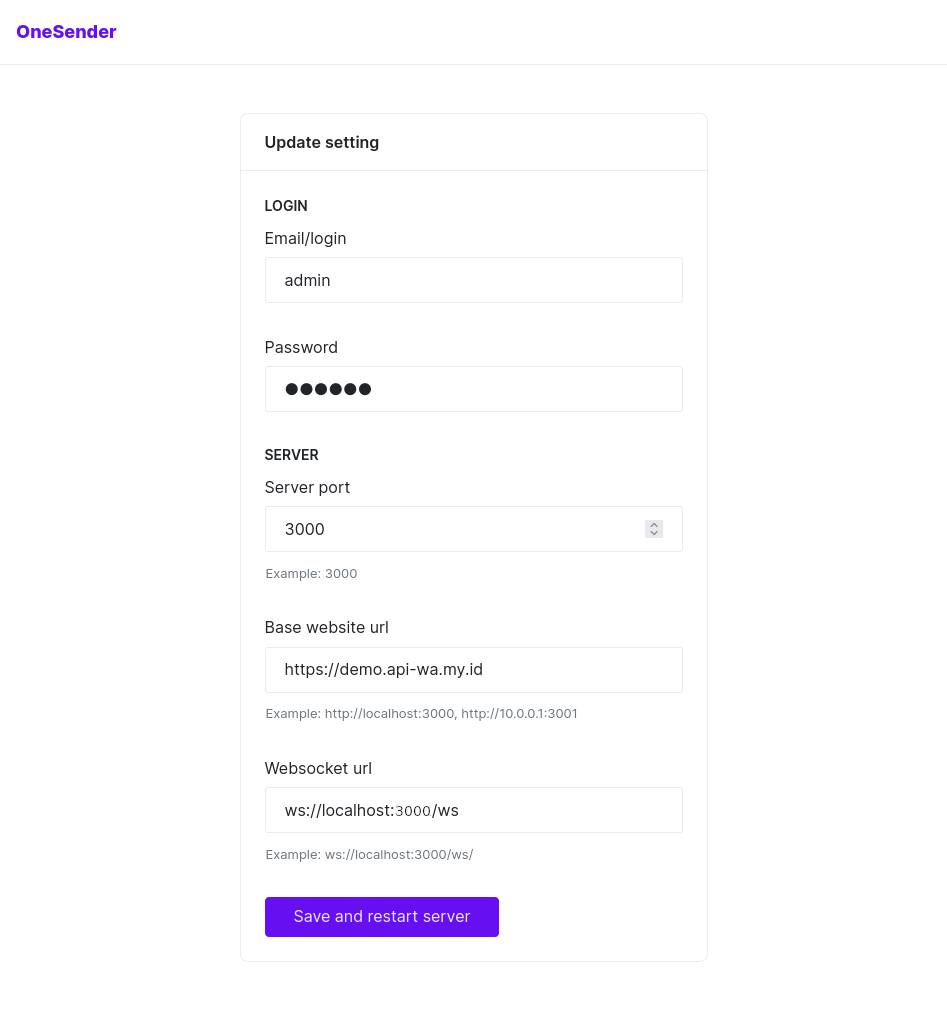
Task: Open the OneSender logo link
Action: click(x=66, y=32)
